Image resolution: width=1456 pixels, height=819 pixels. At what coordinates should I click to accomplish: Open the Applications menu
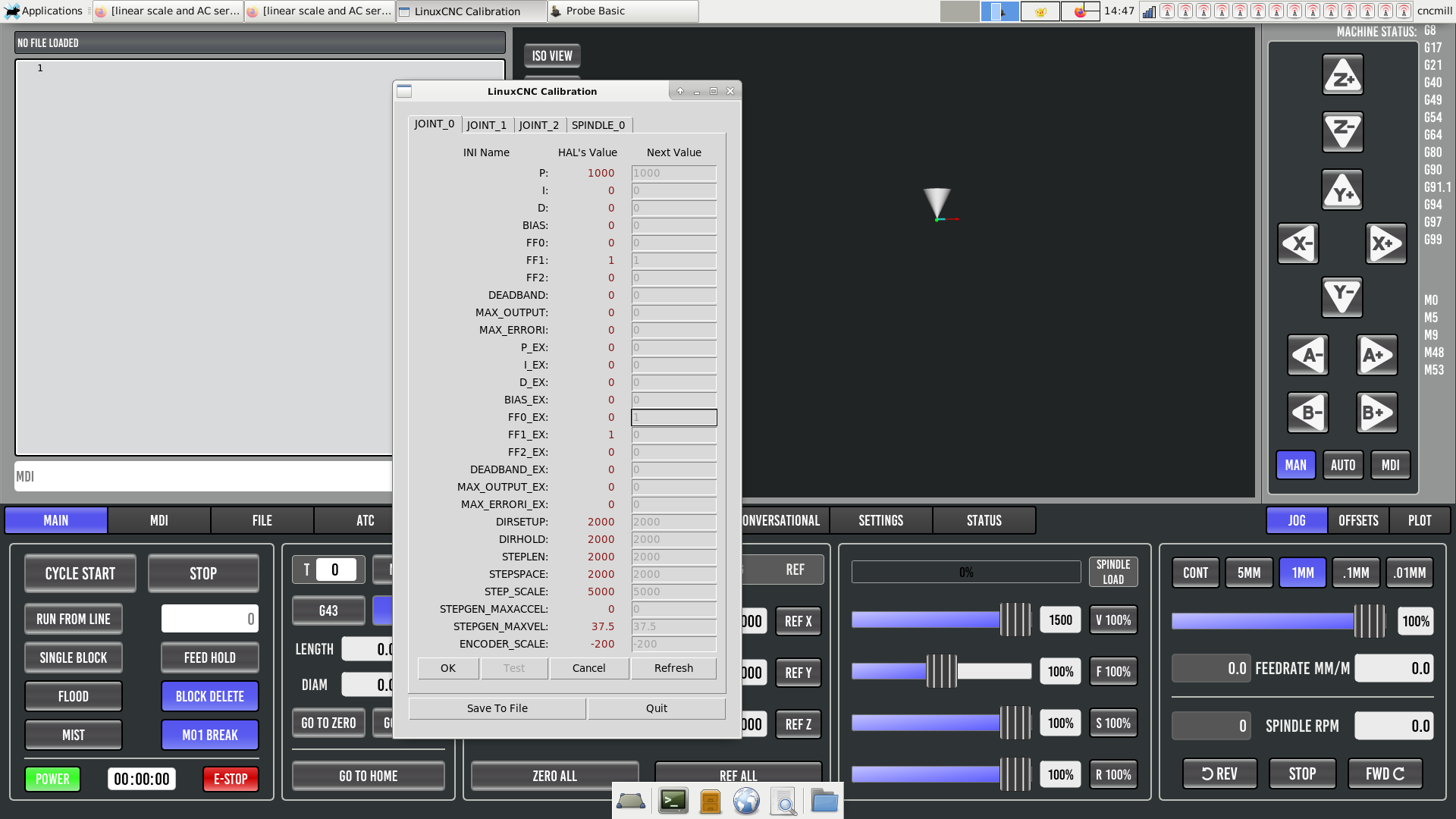[44, 11]
